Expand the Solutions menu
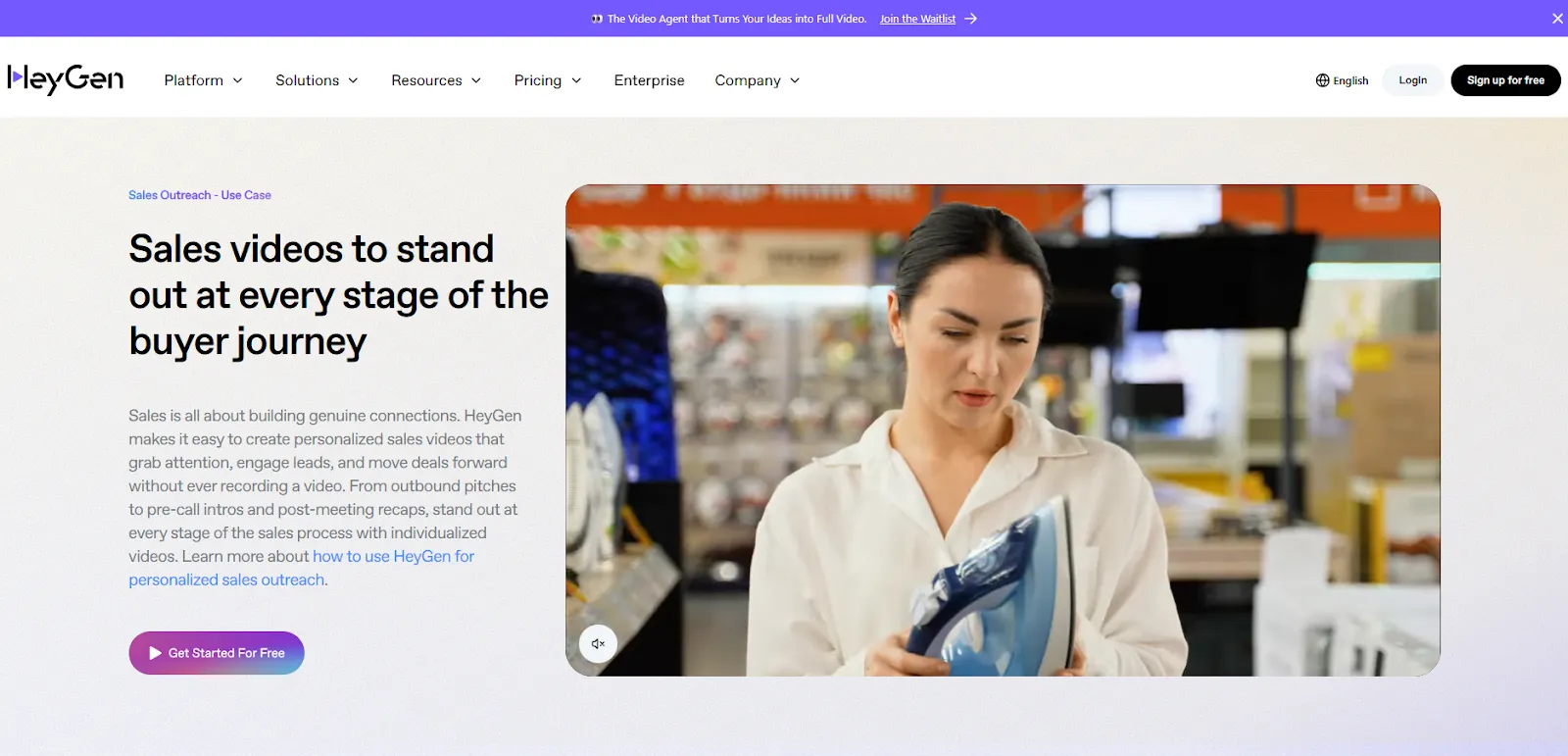 coord(317,80)
